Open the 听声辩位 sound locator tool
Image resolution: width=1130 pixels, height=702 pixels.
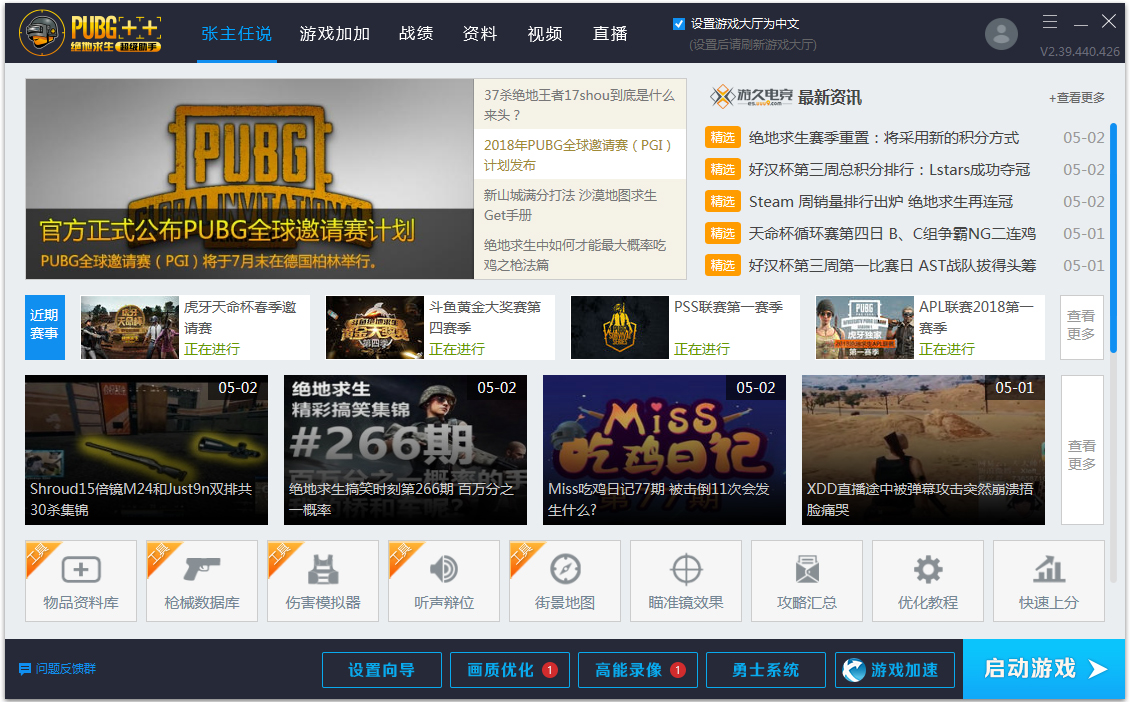[444, 581]
